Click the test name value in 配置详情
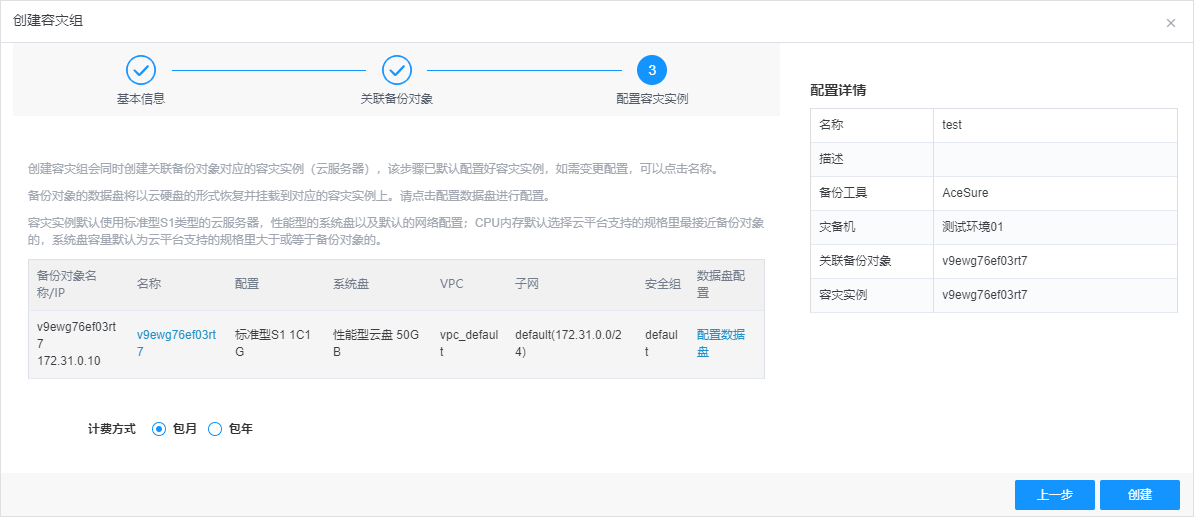This screenshot has width=1194, height=517. [952, 125]
